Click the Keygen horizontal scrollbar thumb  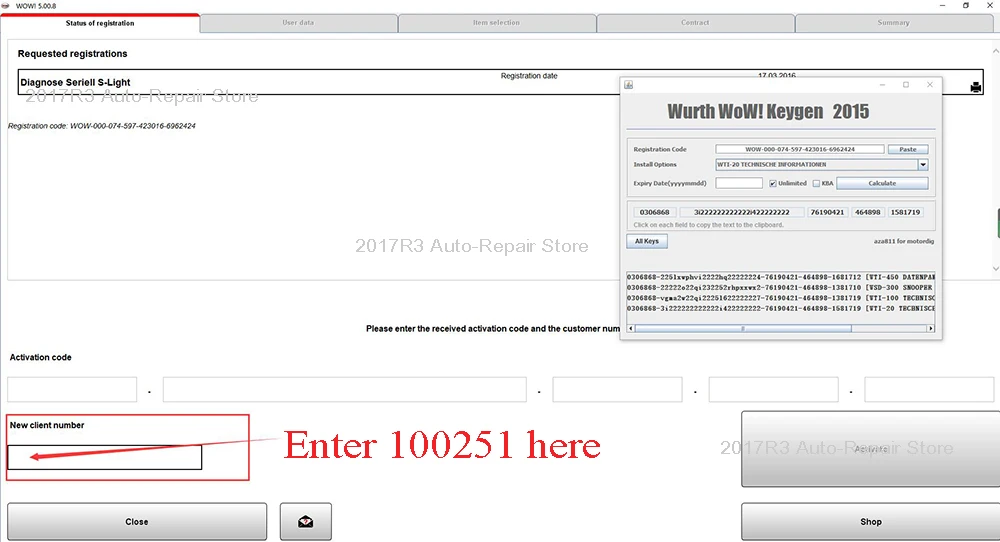pos(743,328)
